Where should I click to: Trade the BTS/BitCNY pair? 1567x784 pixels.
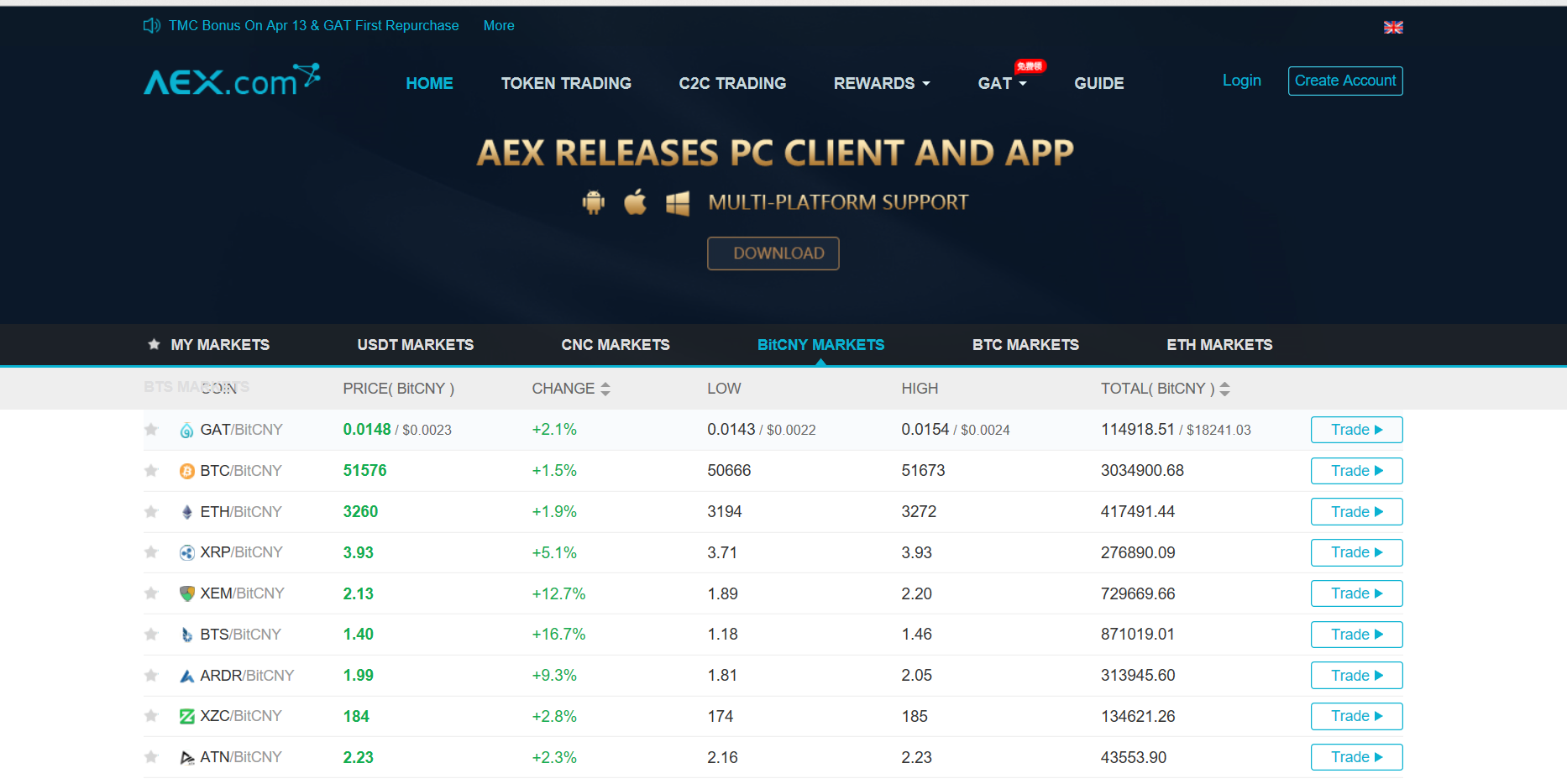coord(1356,635)
